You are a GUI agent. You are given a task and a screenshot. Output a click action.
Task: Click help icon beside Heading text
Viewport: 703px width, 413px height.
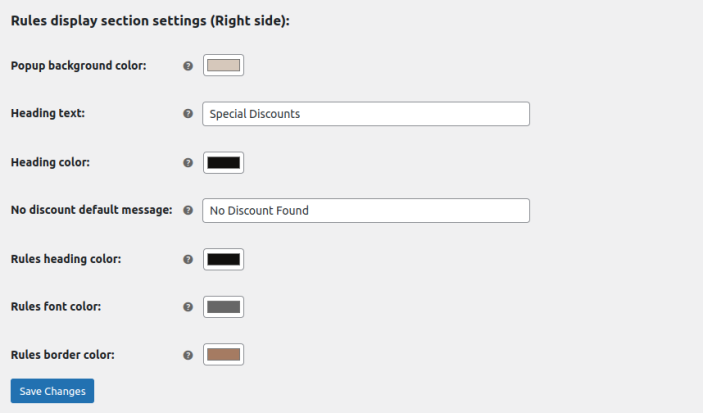click(x=188, y=114)
